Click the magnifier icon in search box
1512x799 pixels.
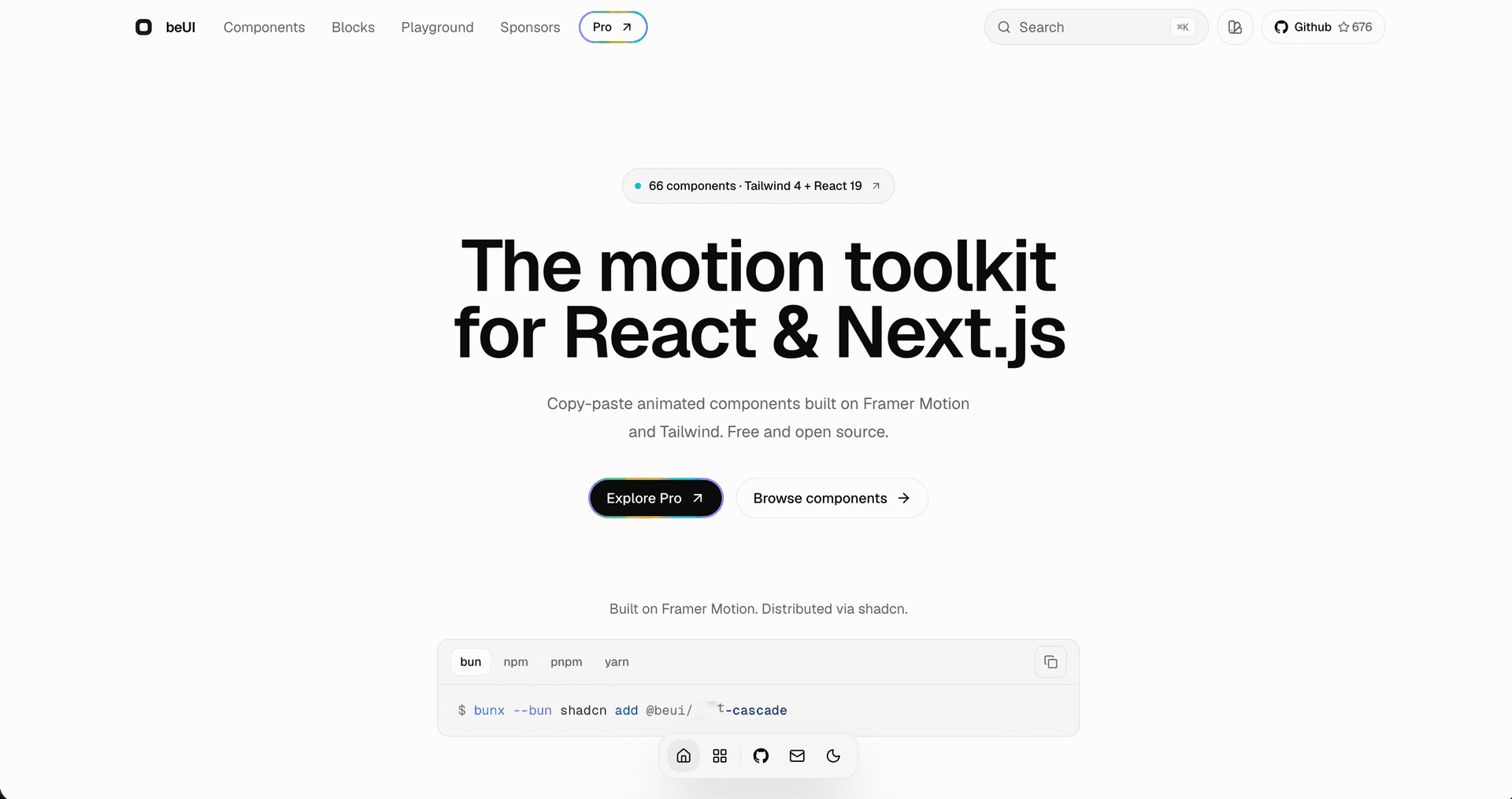[x=1004, y=27]
